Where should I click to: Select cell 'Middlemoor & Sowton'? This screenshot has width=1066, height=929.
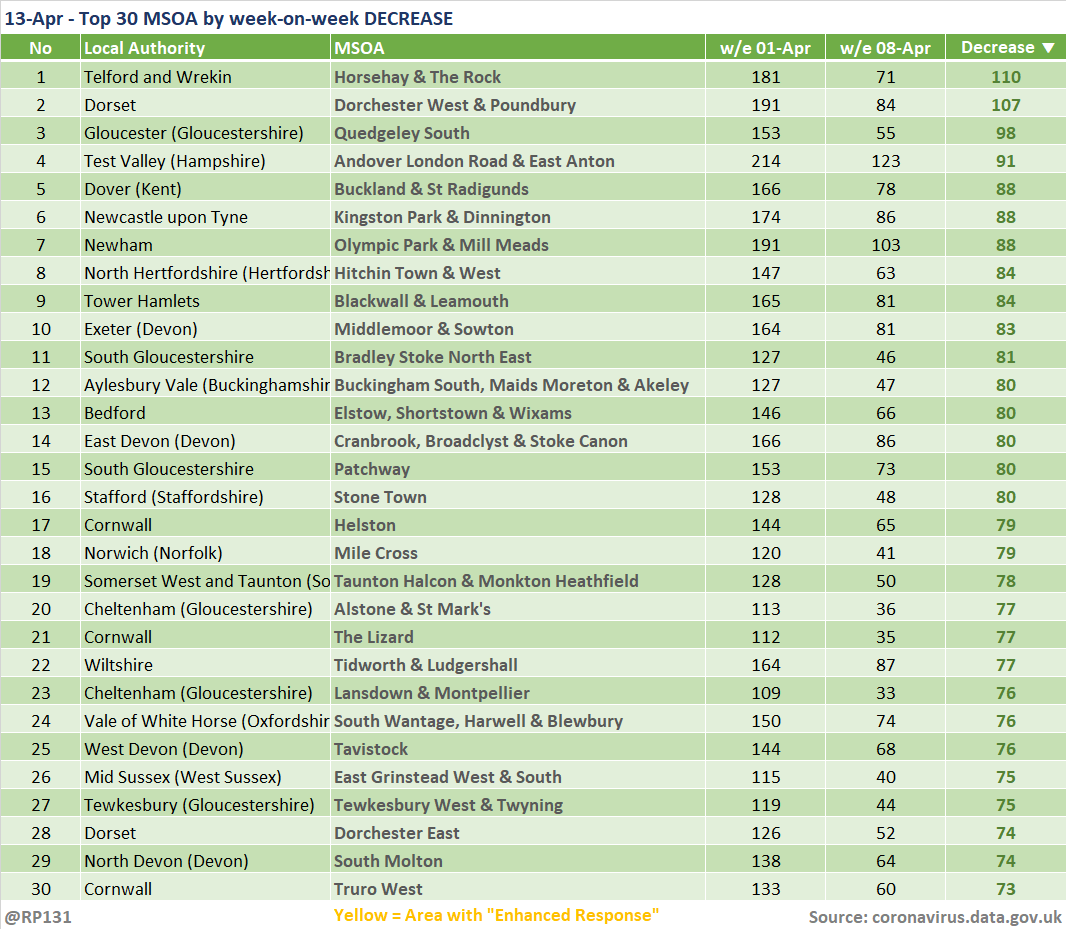[x=517, y=328]
